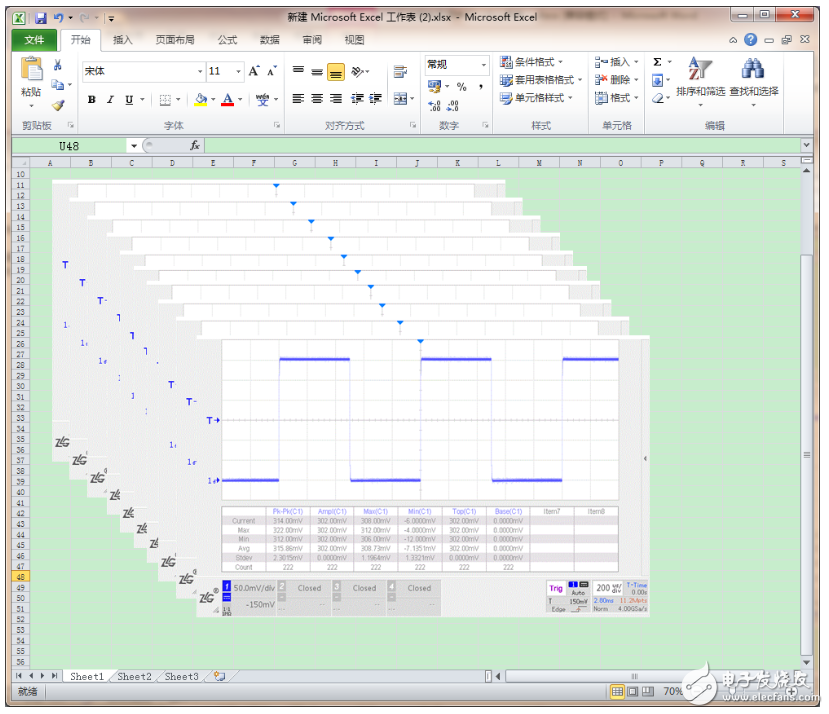Toggle top vertical alignment
The image size is (829, 714).
298,71
